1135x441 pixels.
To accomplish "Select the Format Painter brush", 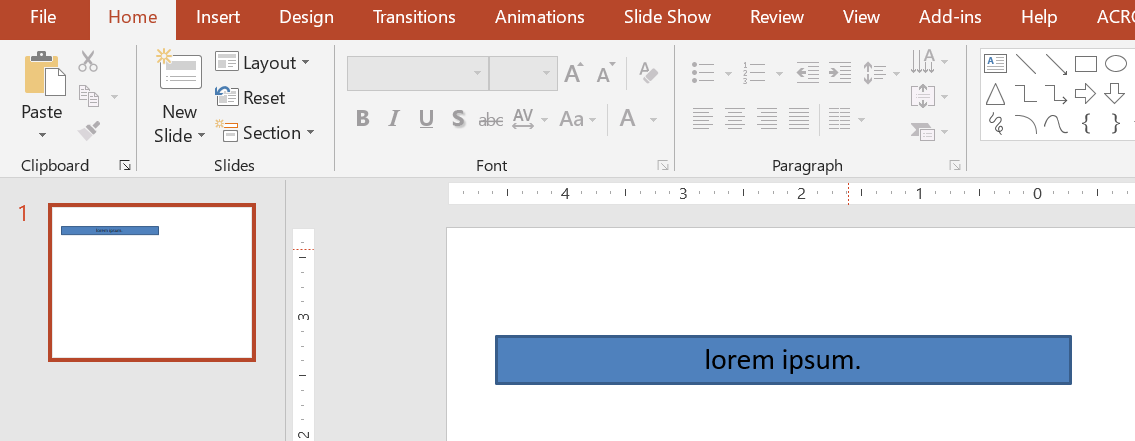I will [x=88, y=130].
